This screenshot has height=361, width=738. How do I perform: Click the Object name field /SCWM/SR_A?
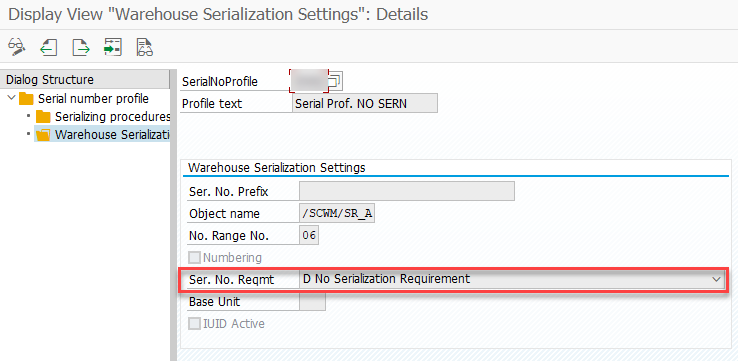[x=337, y=214]
